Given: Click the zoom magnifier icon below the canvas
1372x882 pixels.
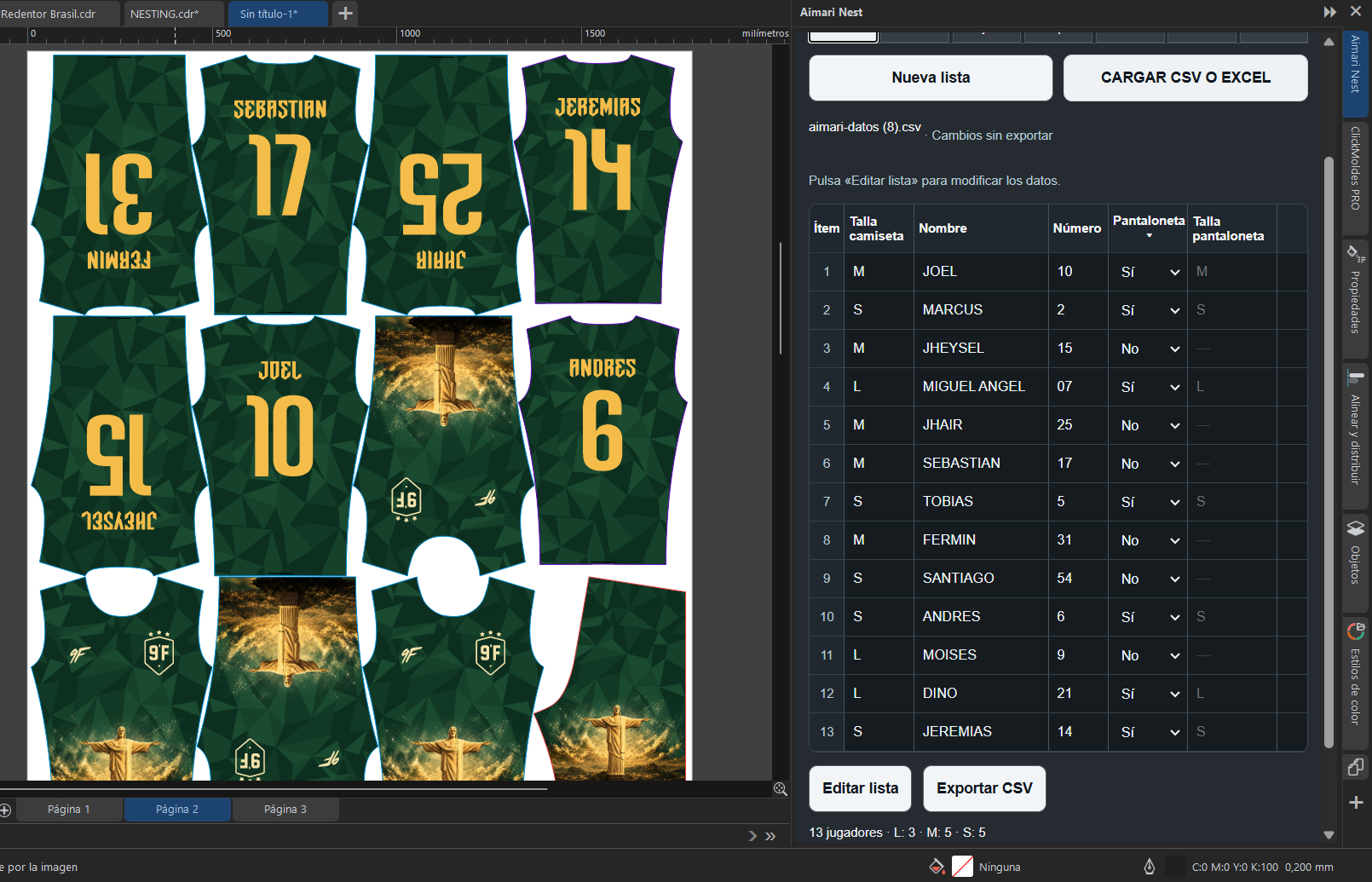Looking at the screenshot, I should pyautogui.click(x=780, y=789).
